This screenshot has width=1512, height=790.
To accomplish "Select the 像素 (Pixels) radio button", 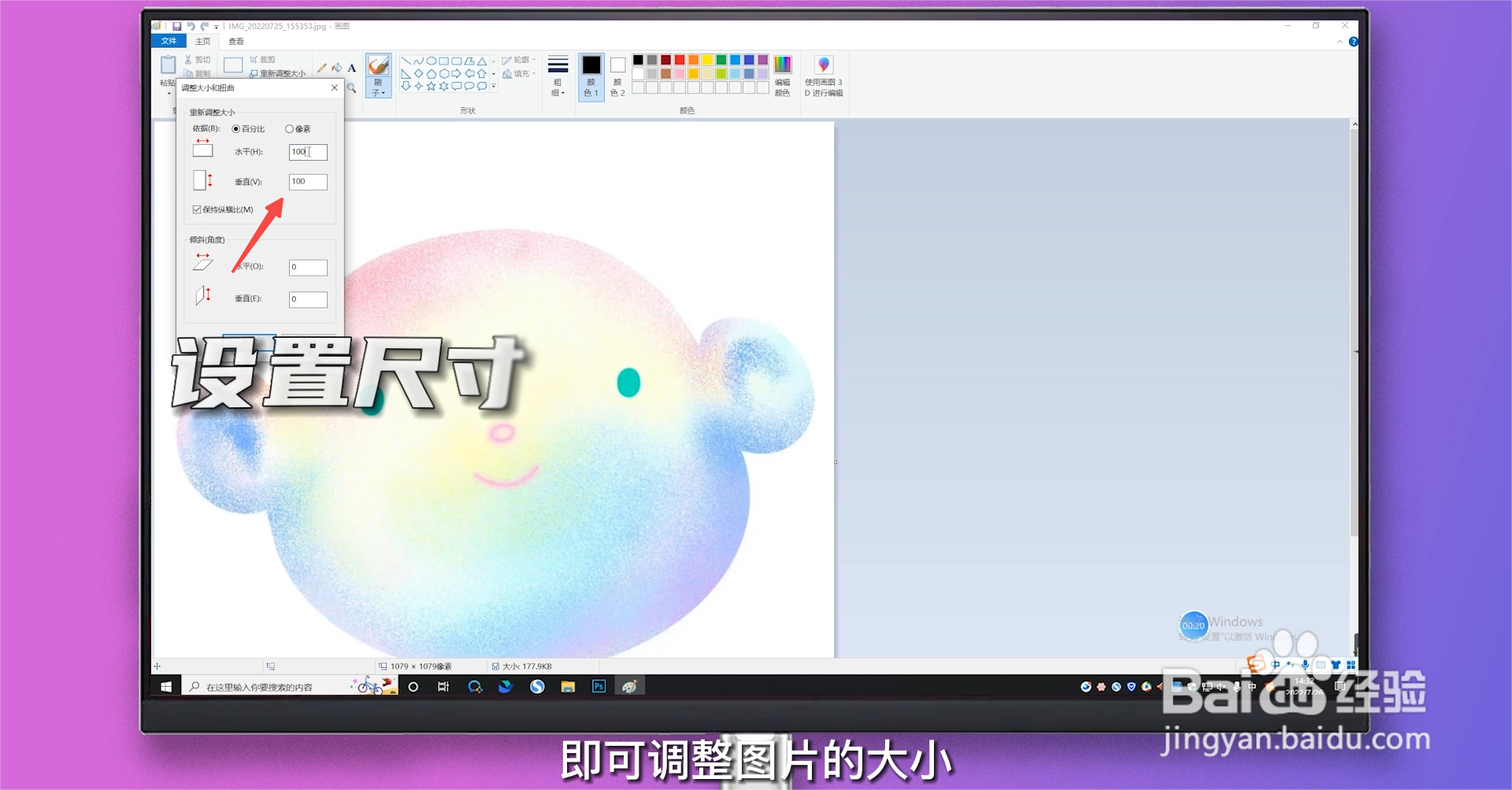I will click(290, 129).
